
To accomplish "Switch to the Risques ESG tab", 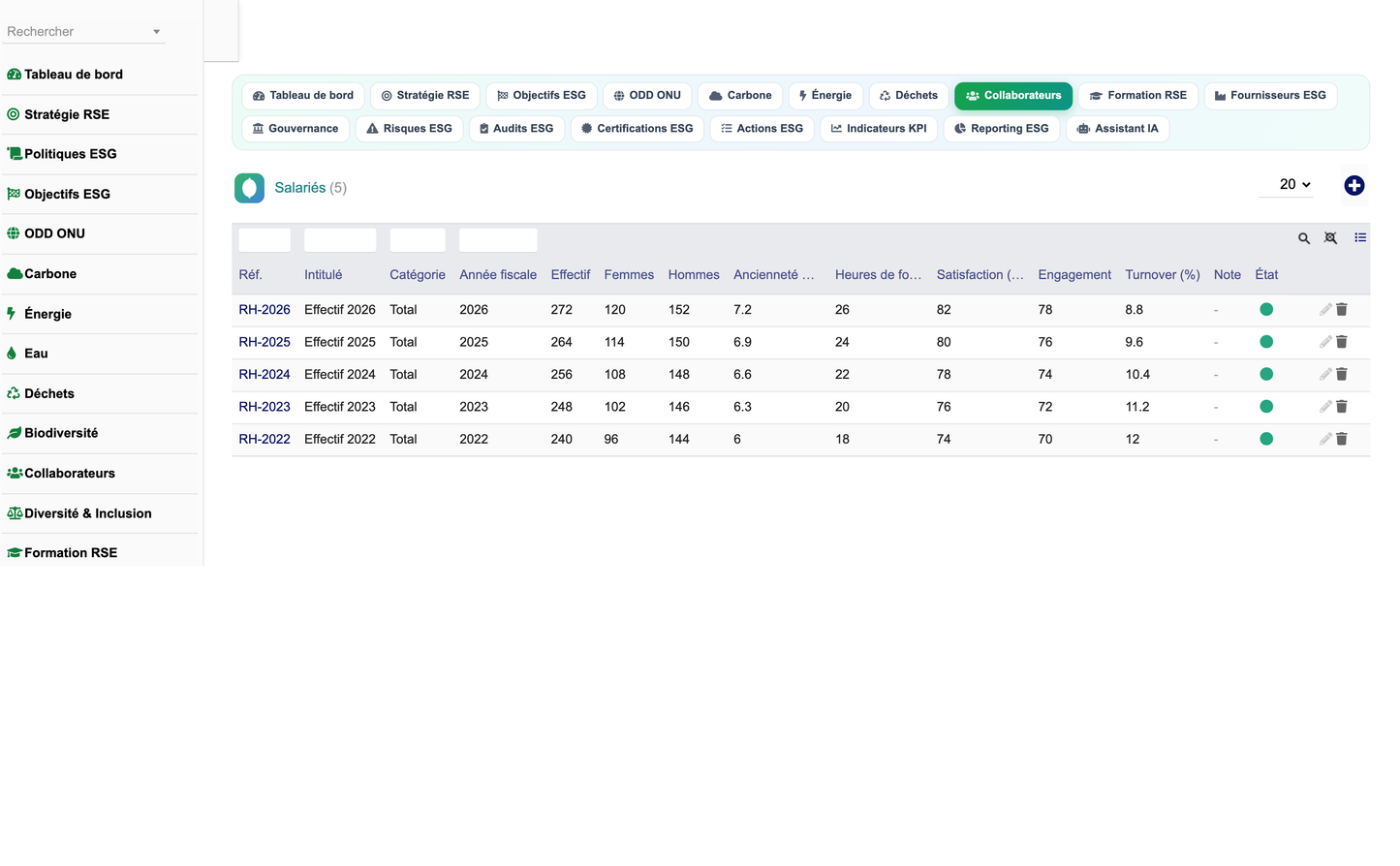I will 409,129.
